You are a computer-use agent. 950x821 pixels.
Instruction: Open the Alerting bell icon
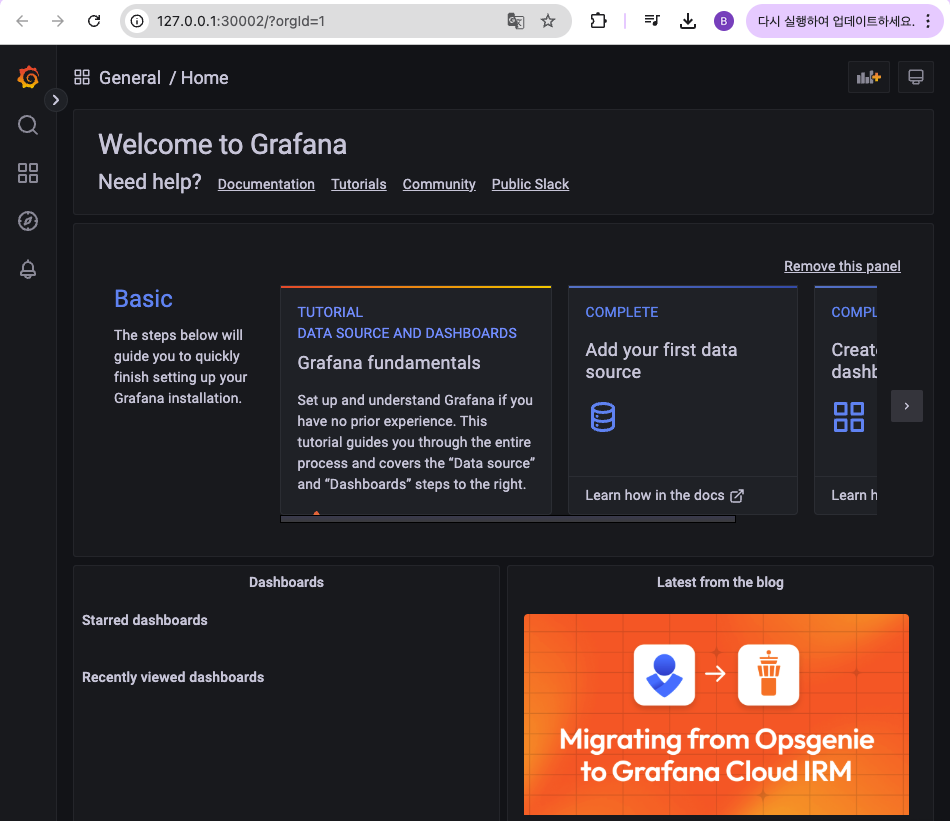pos(28,269)
